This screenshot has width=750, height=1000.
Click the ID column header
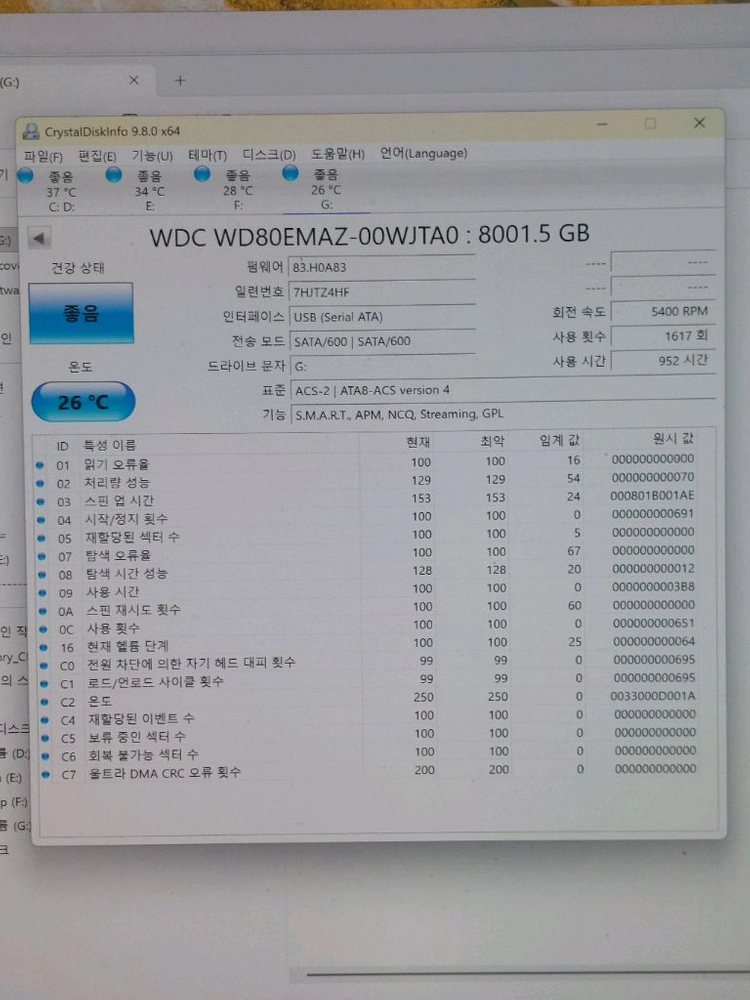click(62, 446)
